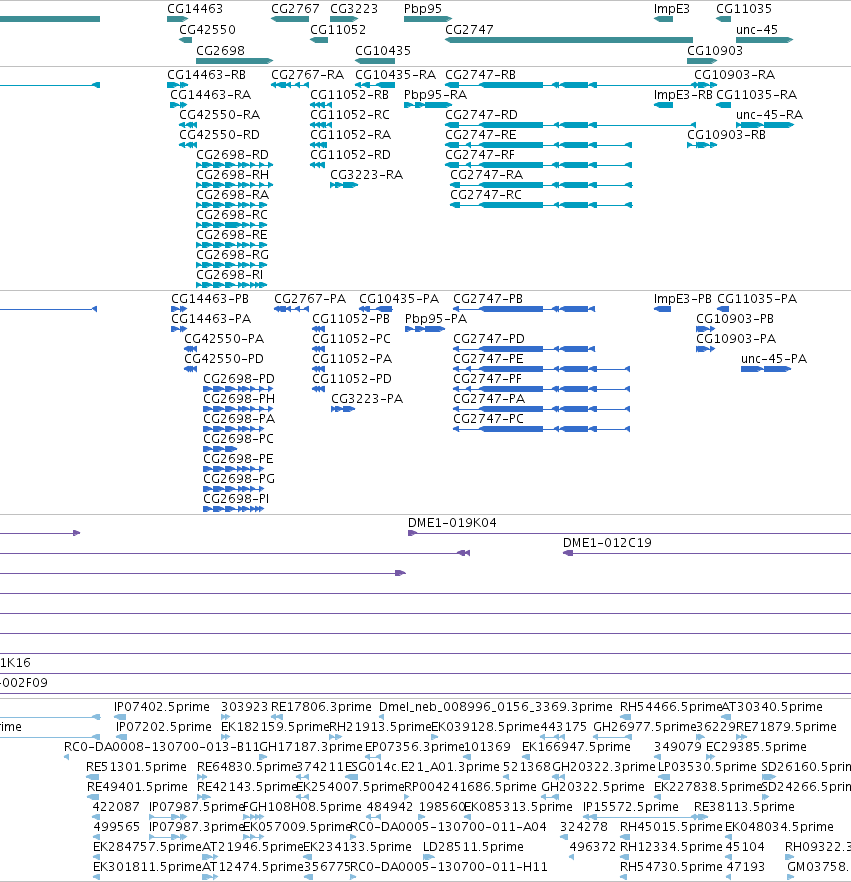Screen dimensions: 851x882
Task: Select the CG10903 gene label
Action: tap(715, 51)
